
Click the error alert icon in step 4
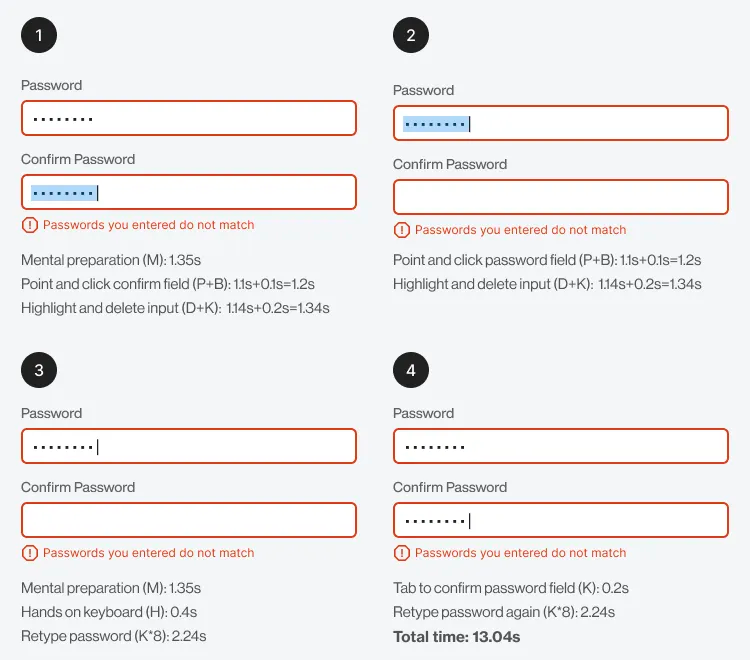[x=402, y=553]
